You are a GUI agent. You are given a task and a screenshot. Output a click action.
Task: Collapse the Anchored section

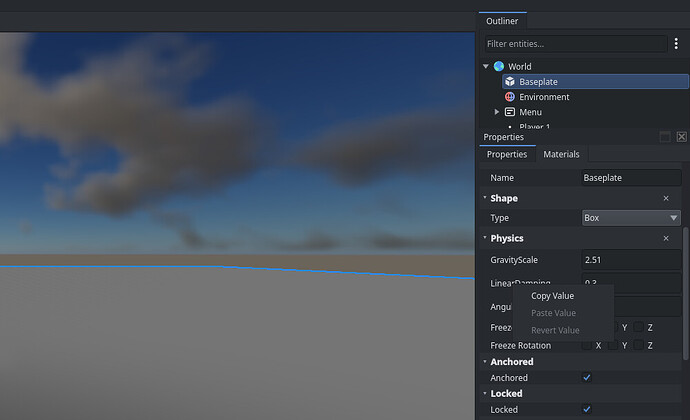click(x=485, y=361)
